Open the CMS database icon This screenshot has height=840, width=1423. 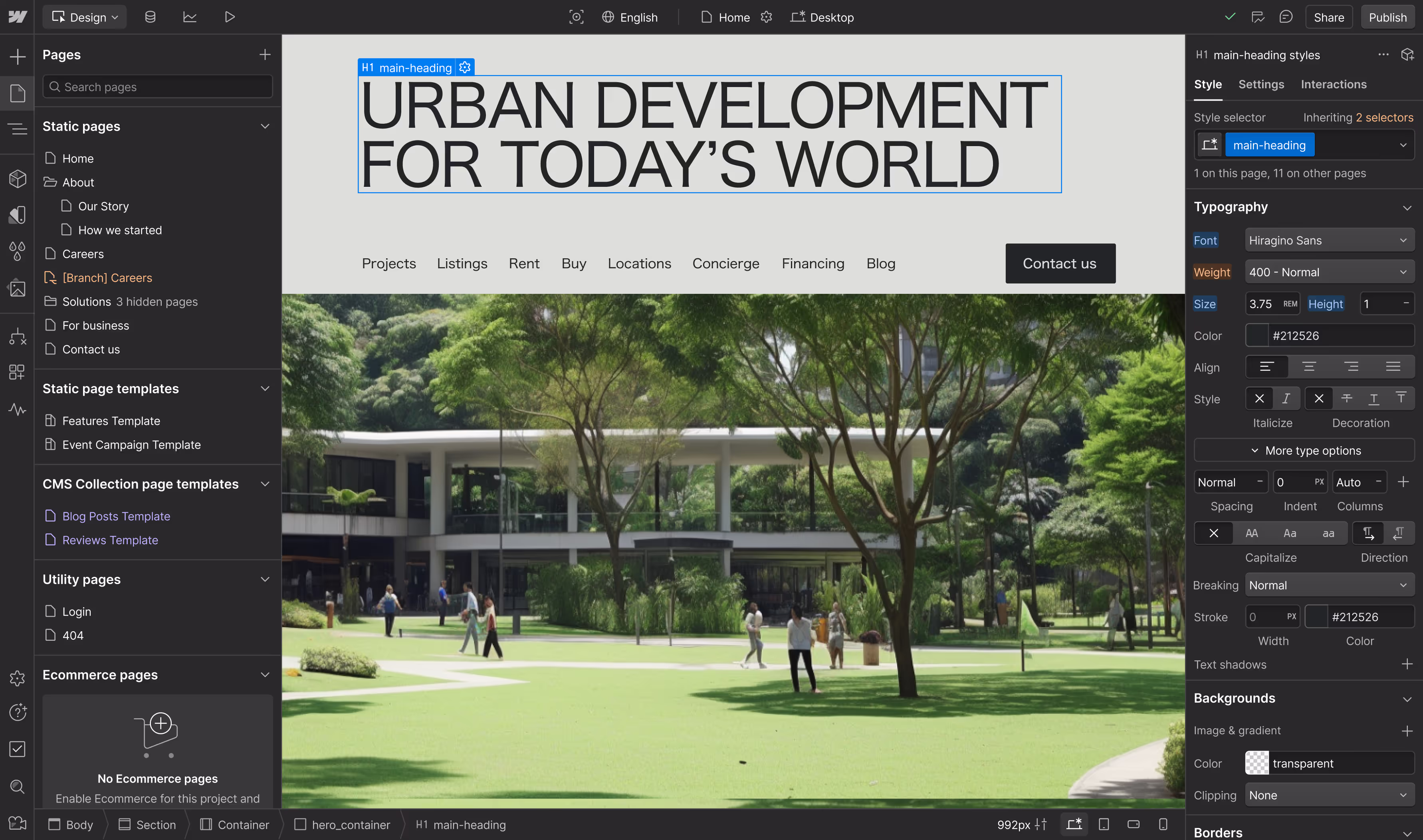150,17
